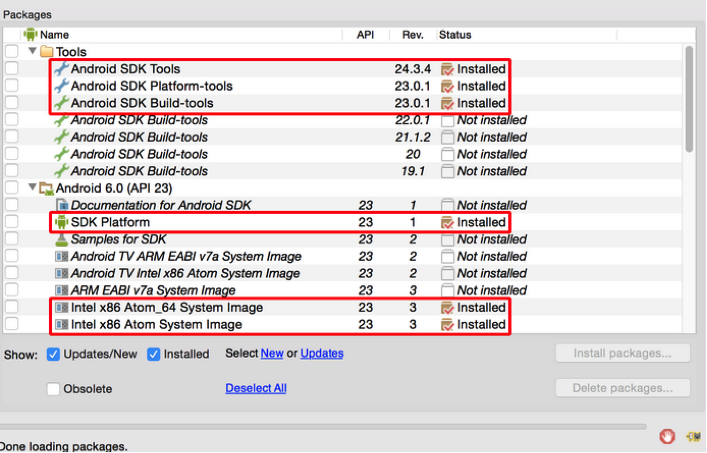Click not-installed status icon for Samples for SDK
Screen dimensions: 707x453
coord(447,239)
